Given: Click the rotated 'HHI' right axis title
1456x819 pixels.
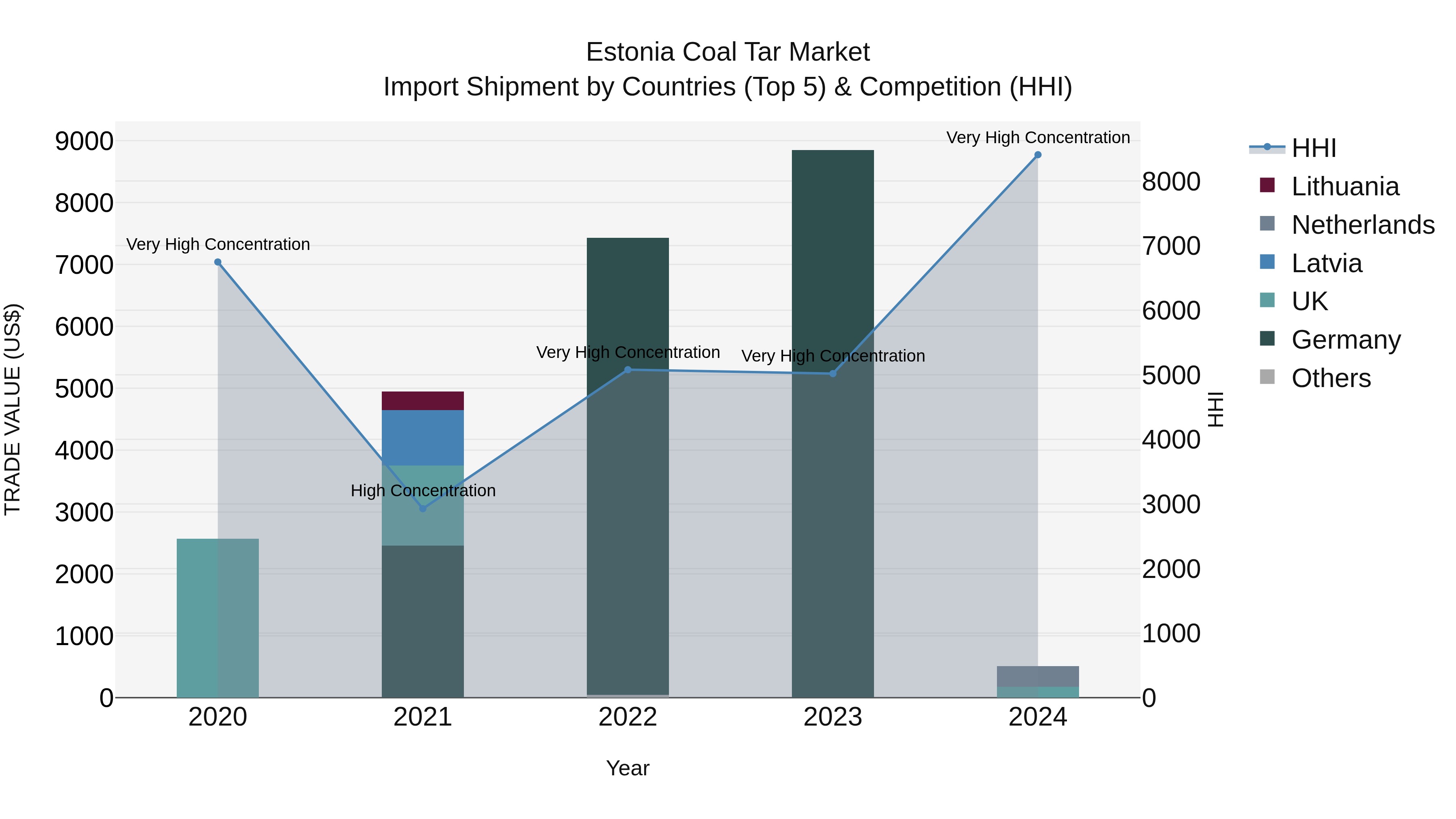Looking at the screenshot, I should [x=1215, y=409].
